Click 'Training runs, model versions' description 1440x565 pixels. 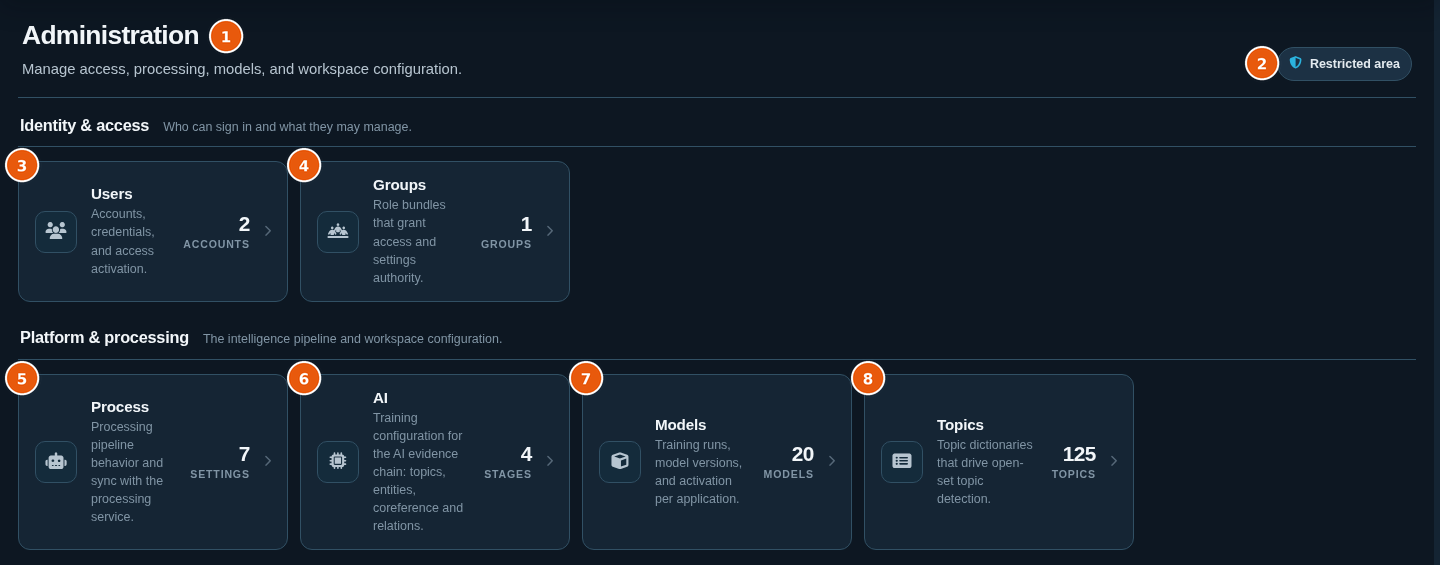pos(699,471)
